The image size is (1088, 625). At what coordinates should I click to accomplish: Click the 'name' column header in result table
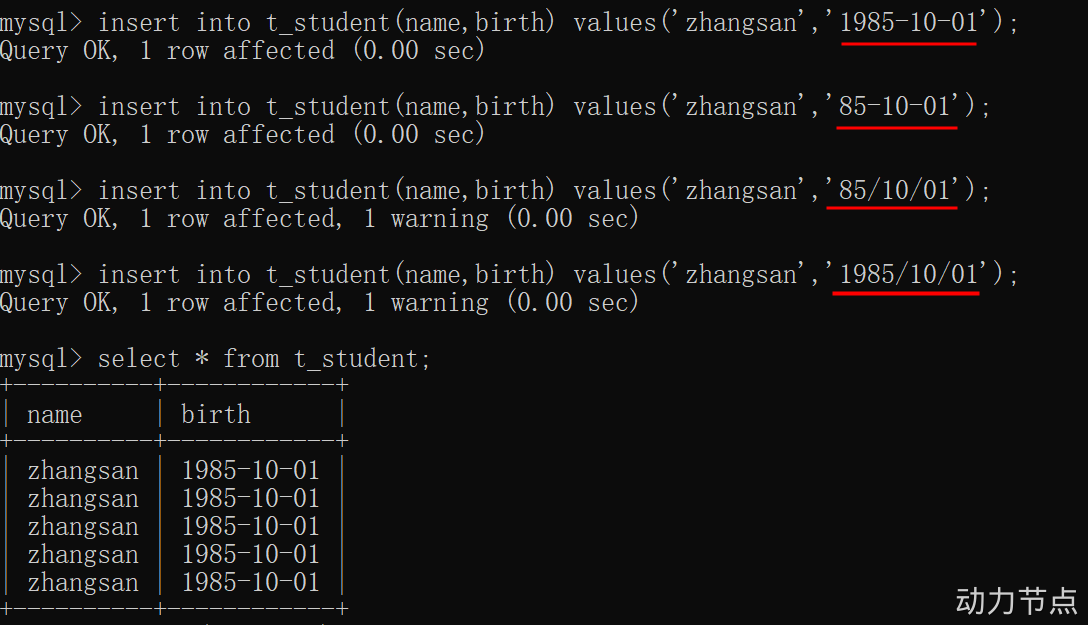[x=55, y=415]
